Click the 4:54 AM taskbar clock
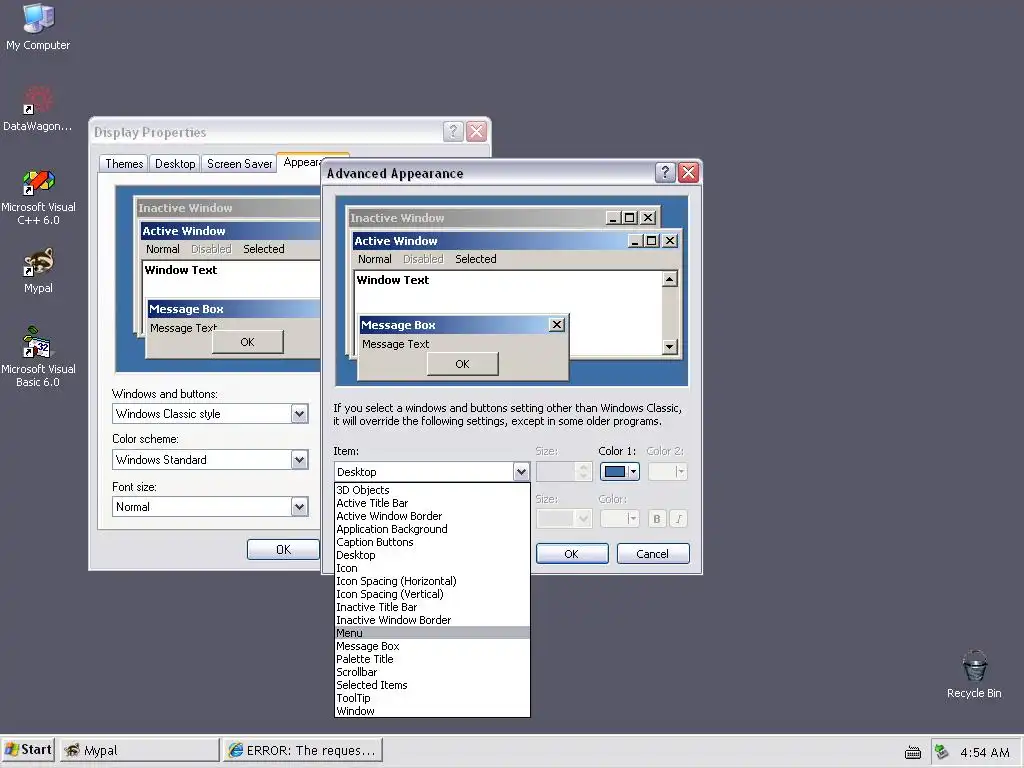 (985, 752)
